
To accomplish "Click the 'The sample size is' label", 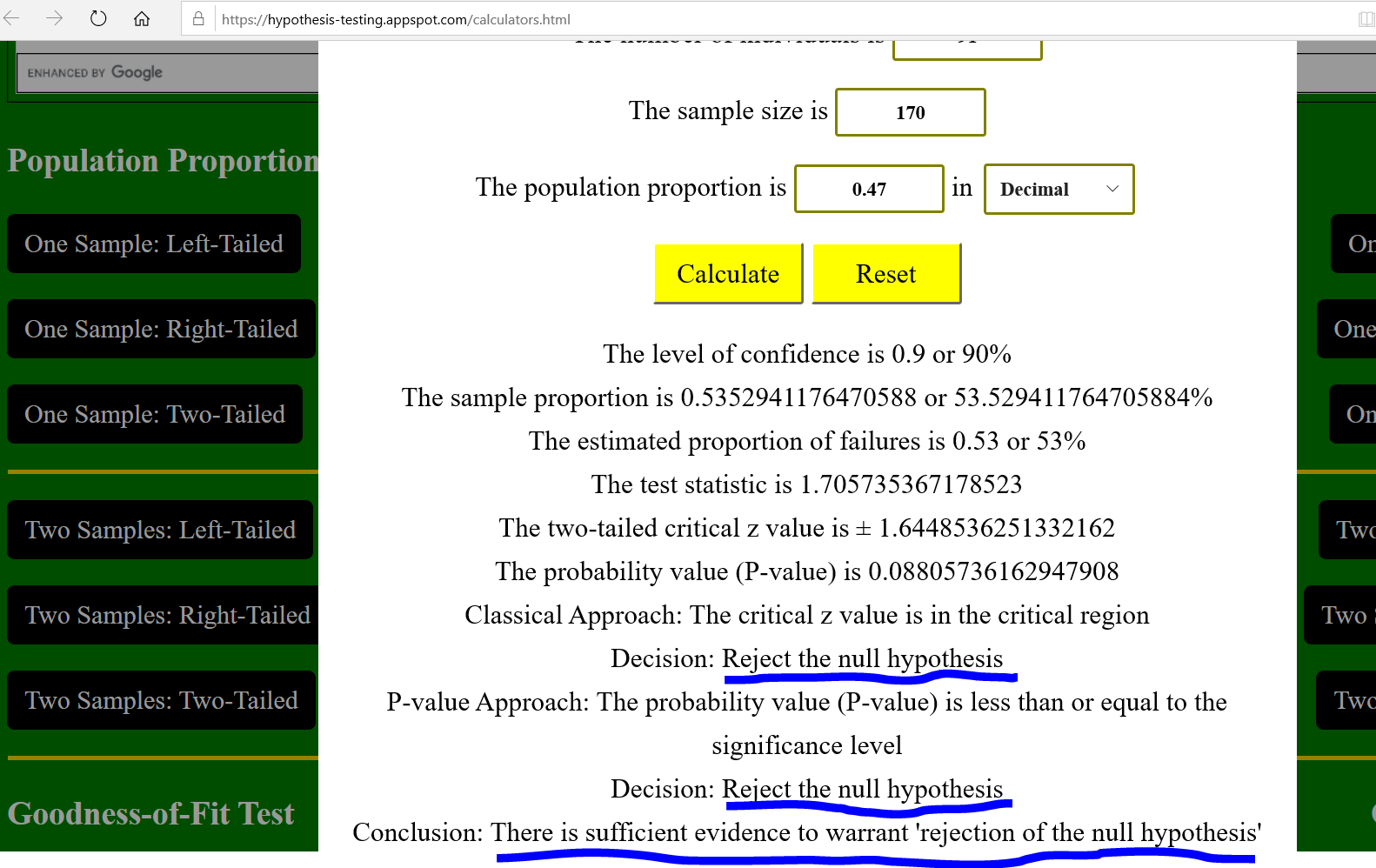I will point(728,111).
